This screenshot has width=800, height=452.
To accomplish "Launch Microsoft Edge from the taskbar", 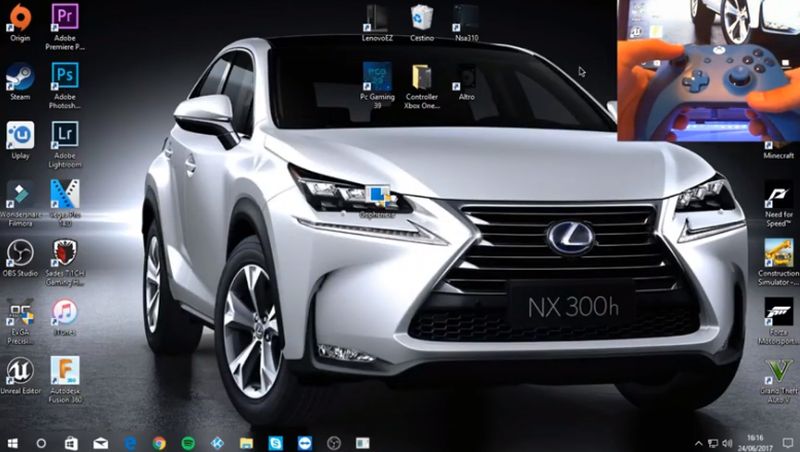I will pos(130,443).
